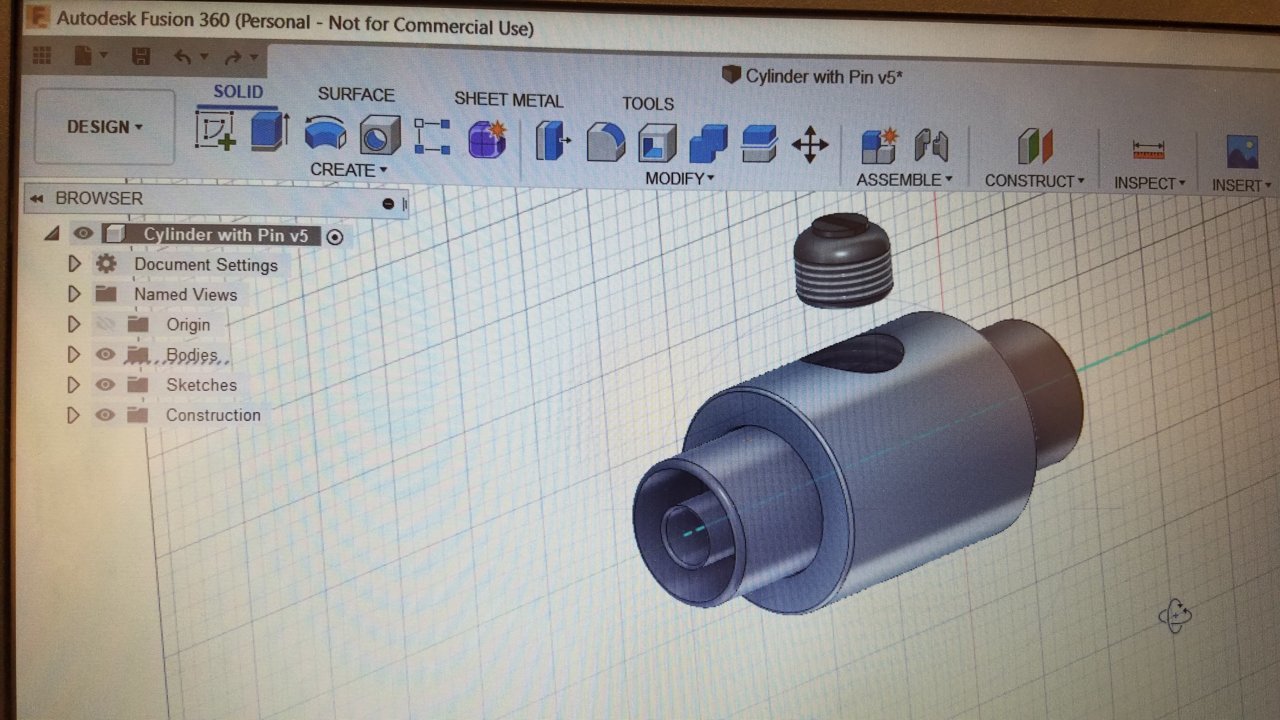
Task: Expand the Document Settings node
Action: pyautogui.click(x=73, y=264)
